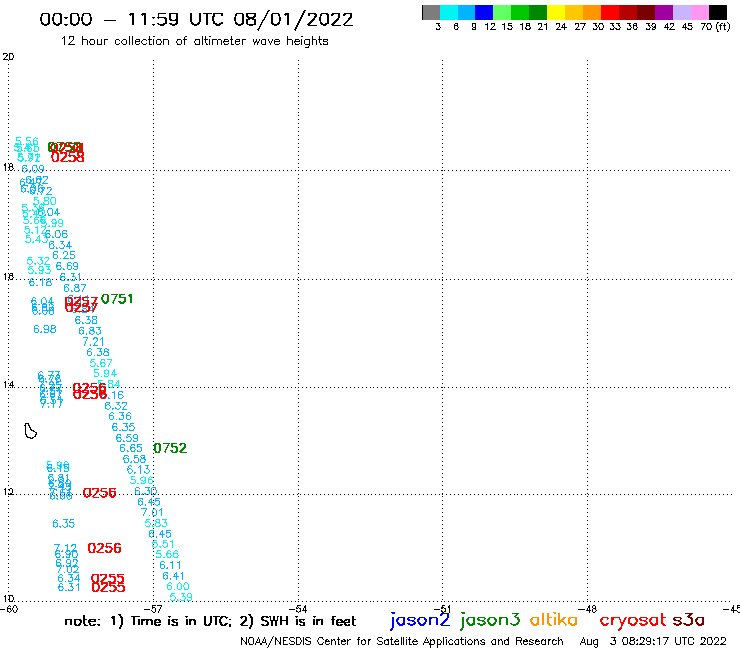Click the Barbados island outline
The image size is (740, 650).
tap(30, 431)
